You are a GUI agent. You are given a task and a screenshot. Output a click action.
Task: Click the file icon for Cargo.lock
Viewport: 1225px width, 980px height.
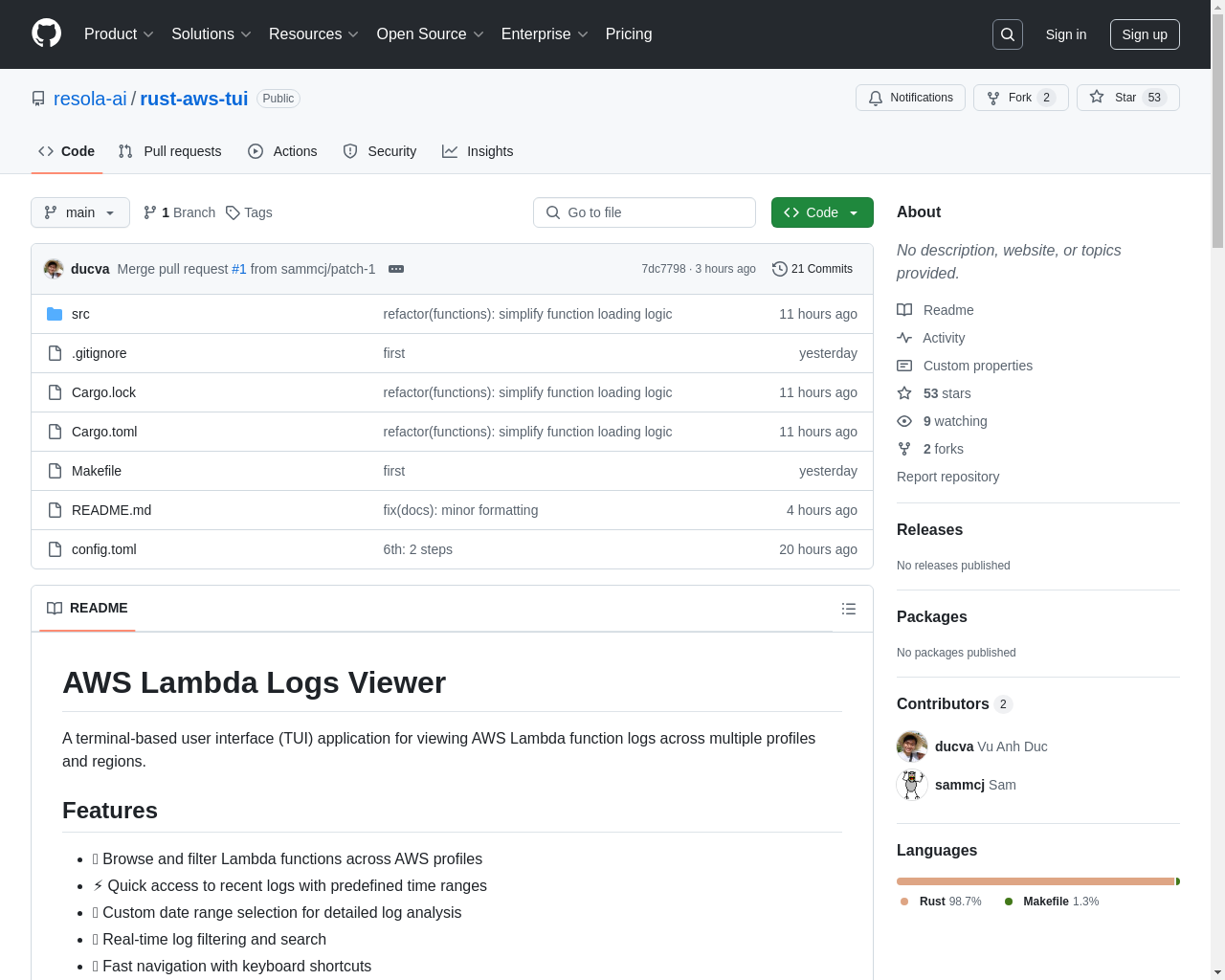[55, 392]
